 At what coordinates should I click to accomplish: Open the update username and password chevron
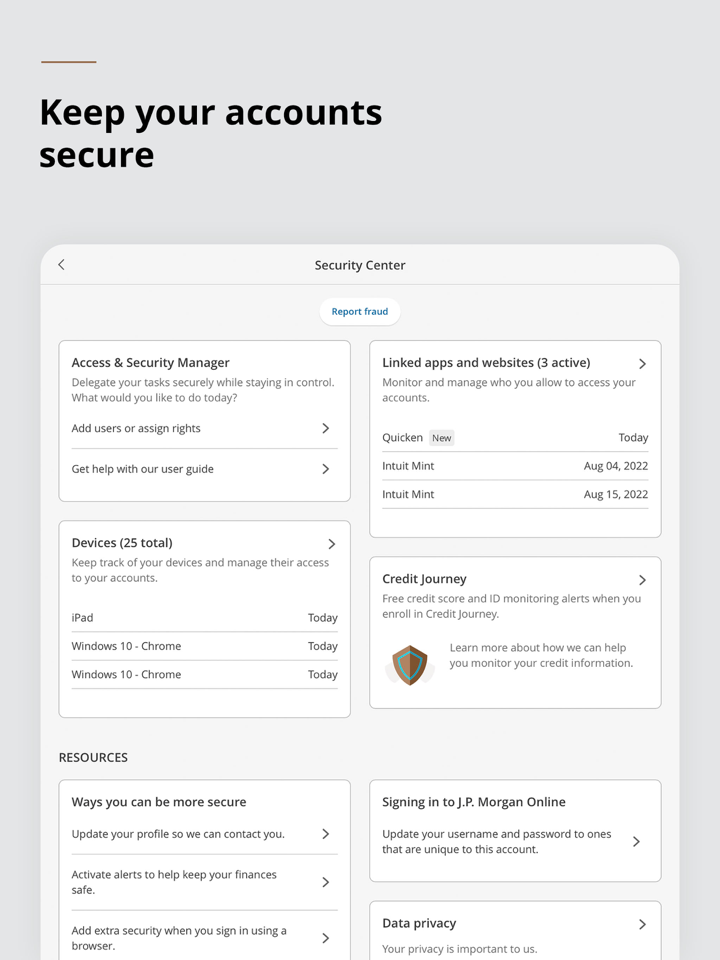636,842
